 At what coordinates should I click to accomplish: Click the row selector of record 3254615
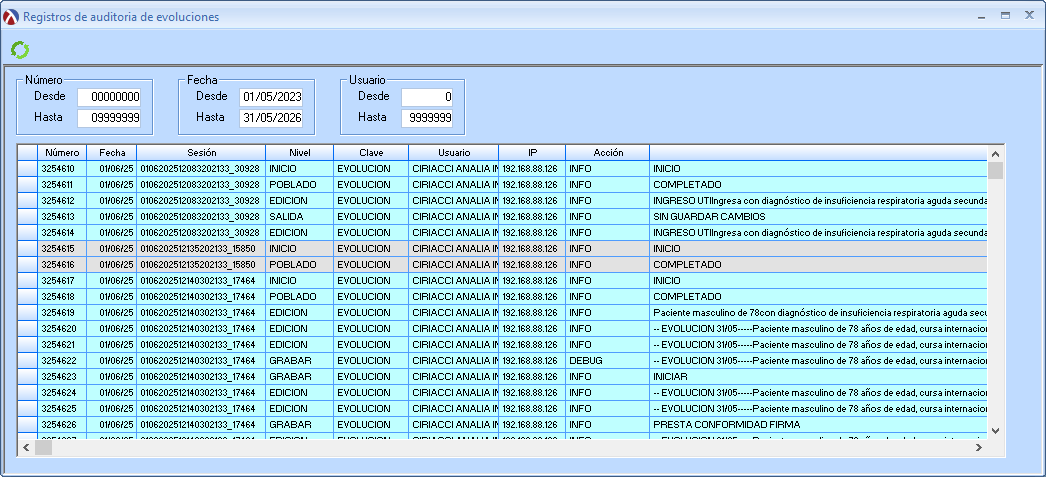[27, 249]
